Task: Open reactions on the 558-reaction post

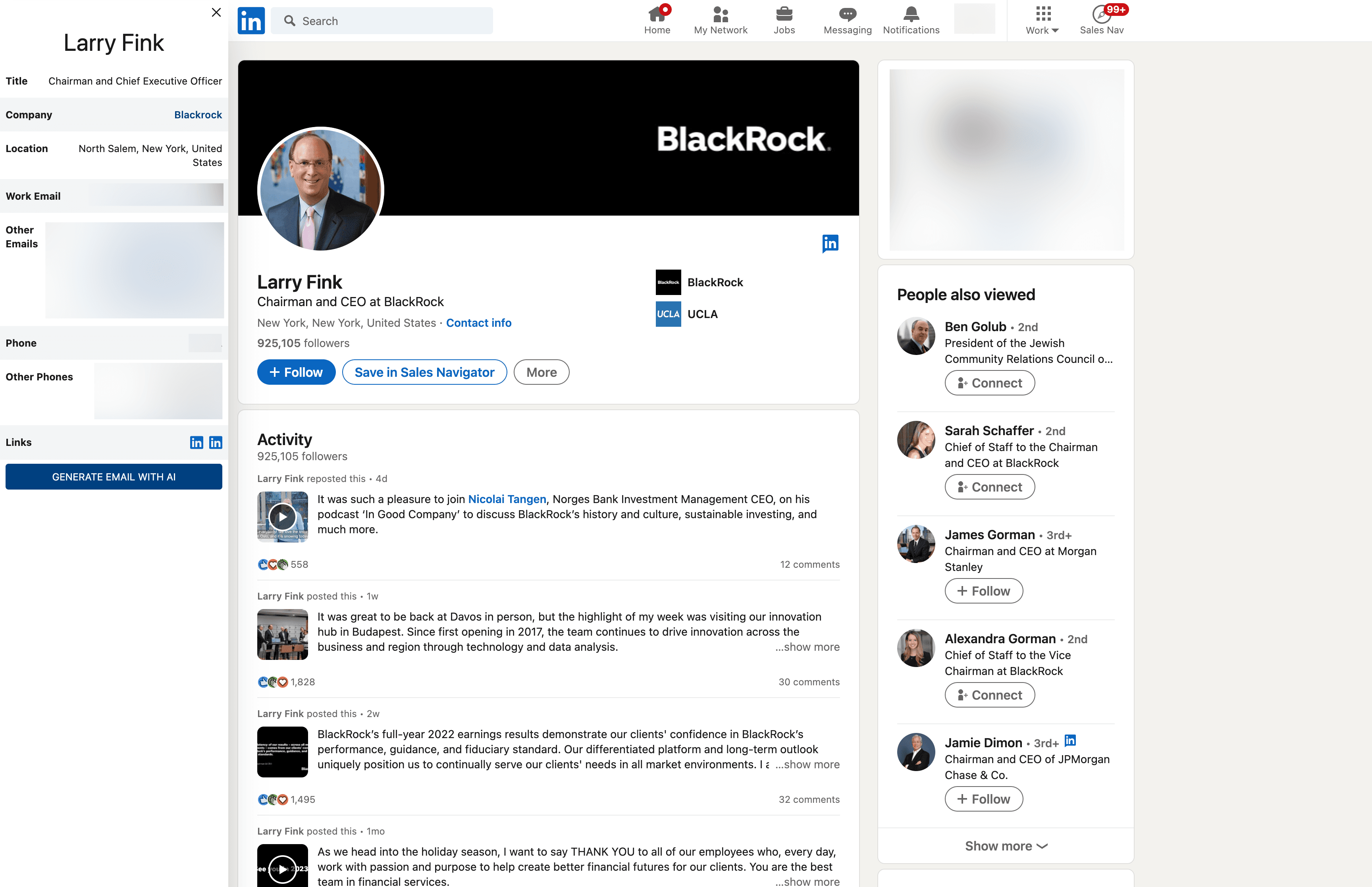Action: pyautogui.click(x=283, y=565)
